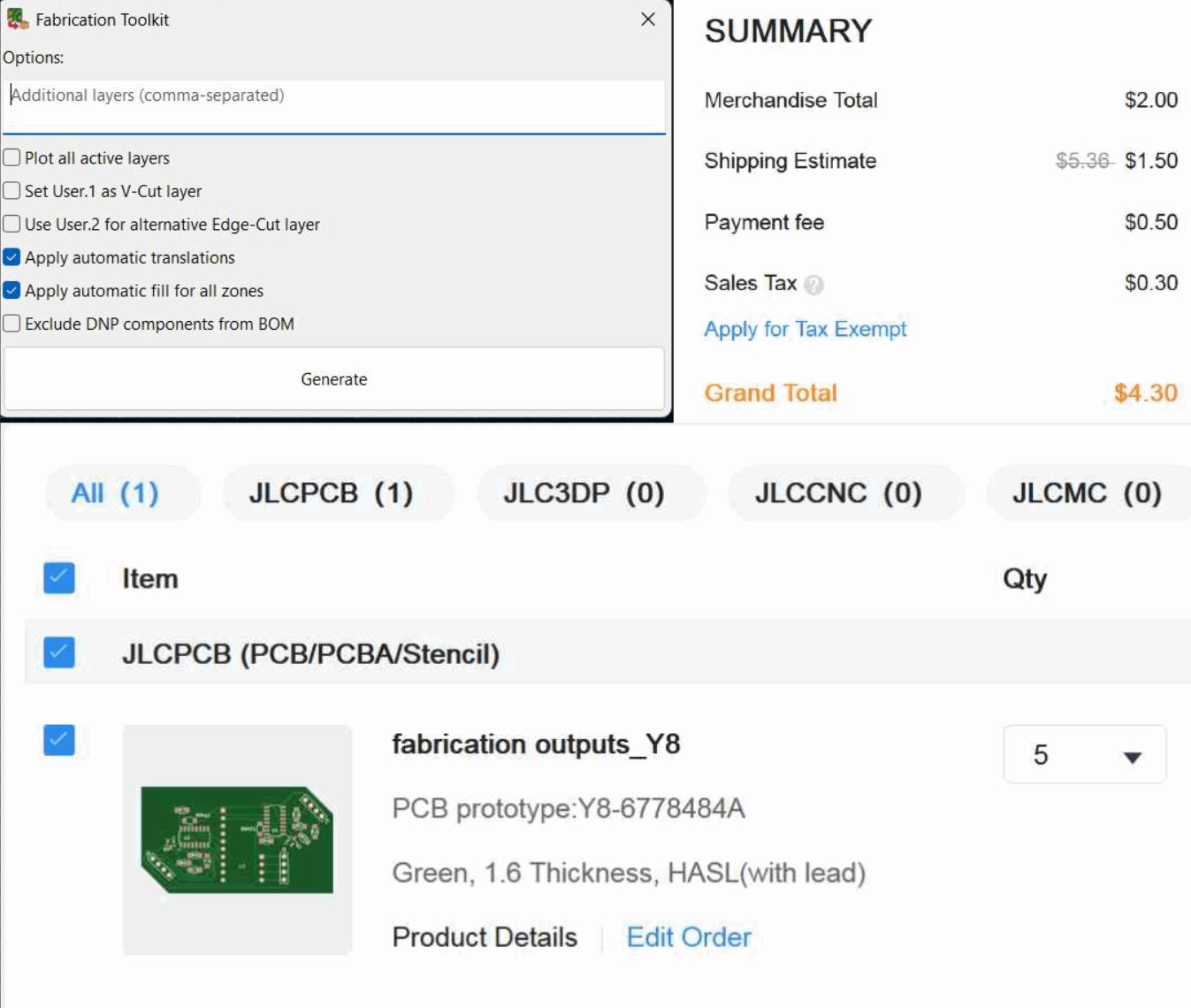Uncheck Apply automatic fill for all zones
1191x1008 pixels.
(11, 291)
